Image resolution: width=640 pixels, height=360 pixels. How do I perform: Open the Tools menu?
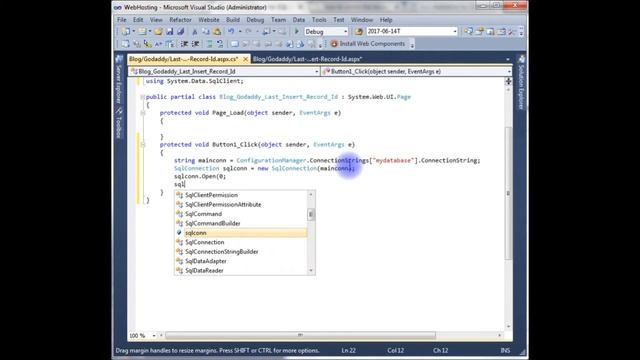319,20
